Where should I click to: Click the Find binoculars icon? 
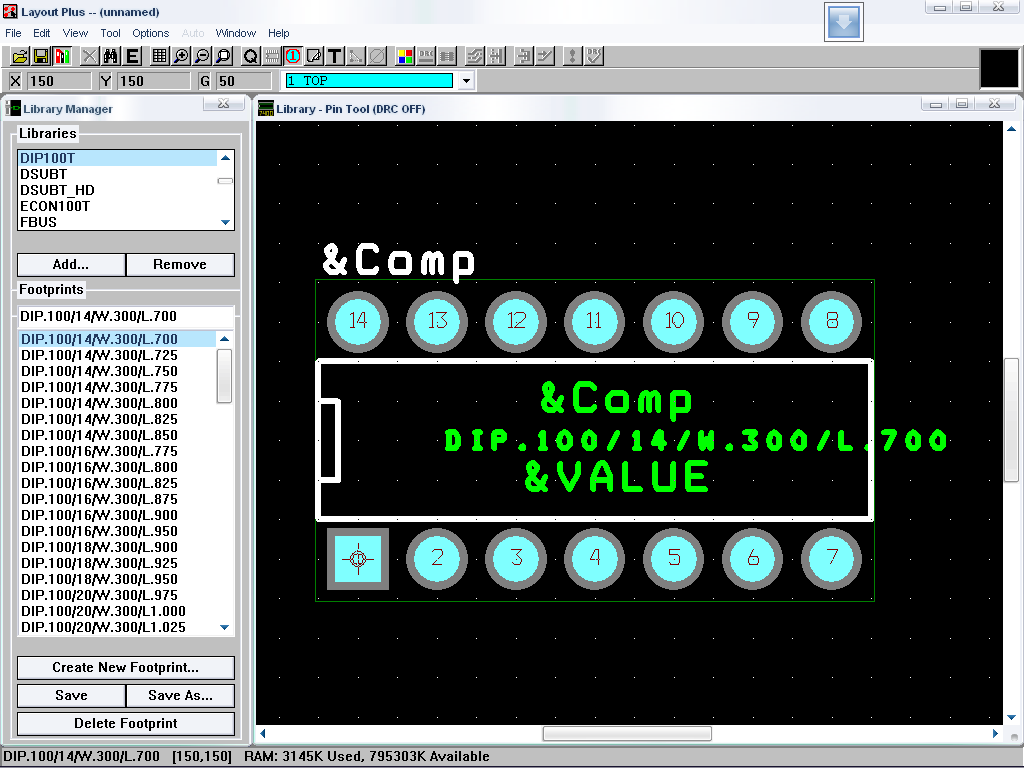[110, 56]
